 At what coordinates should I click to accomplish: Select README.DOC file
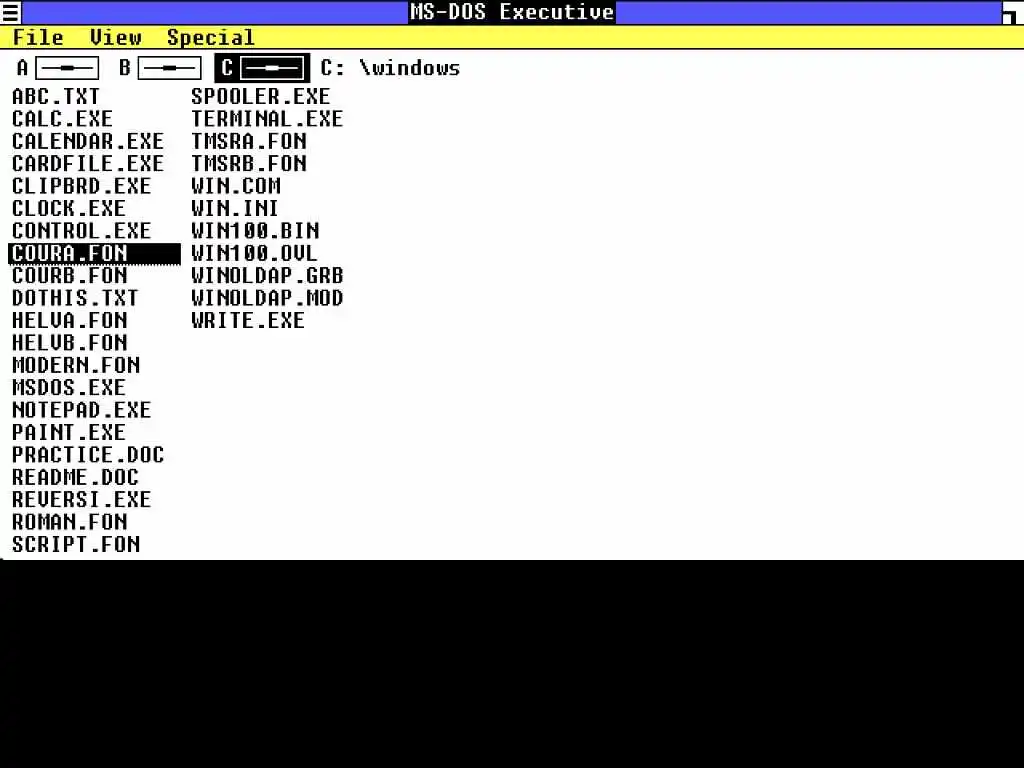coord(75,477)
